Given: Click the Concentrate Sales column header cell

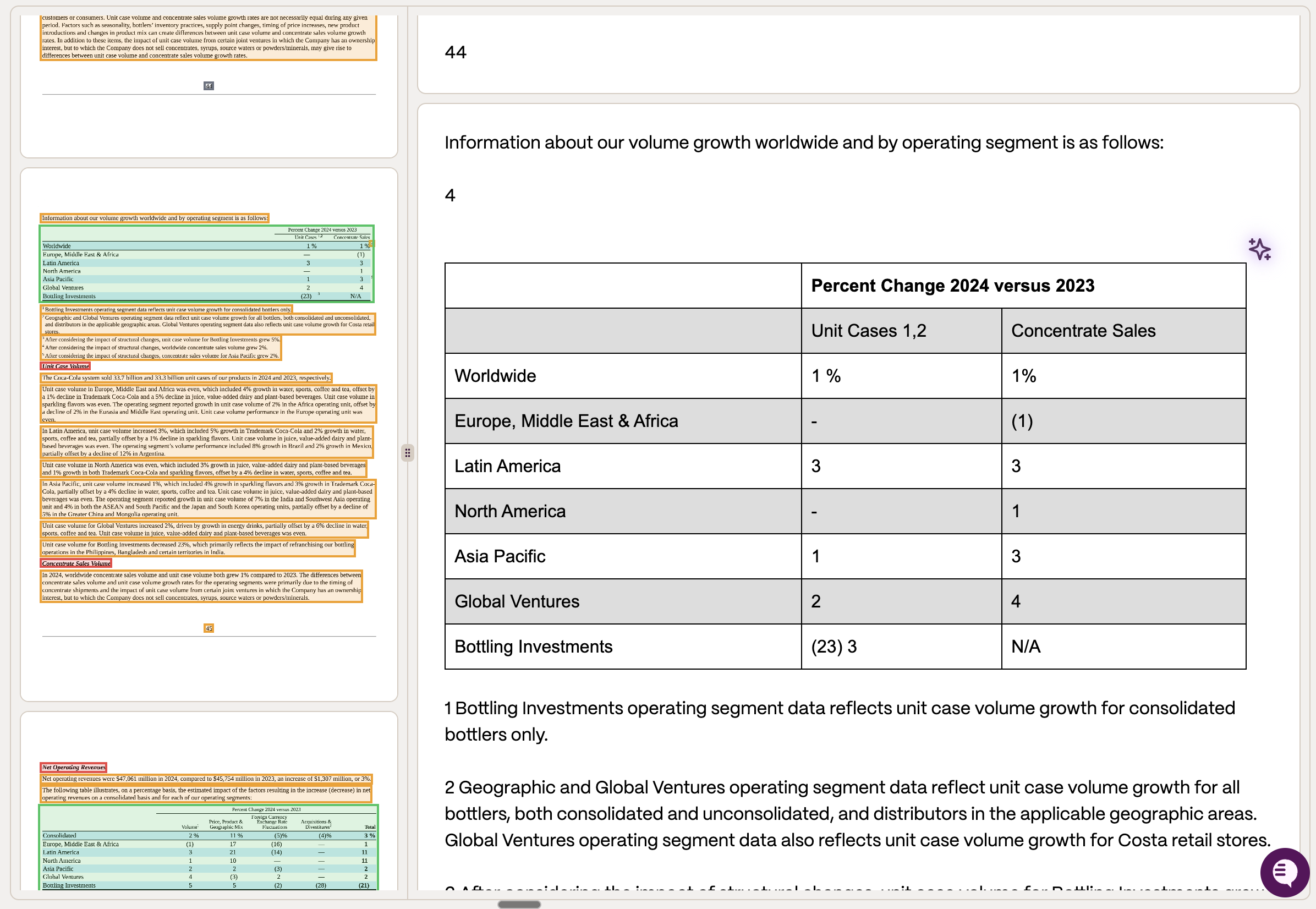Looking at the screenshot, I should point(1123,330).
